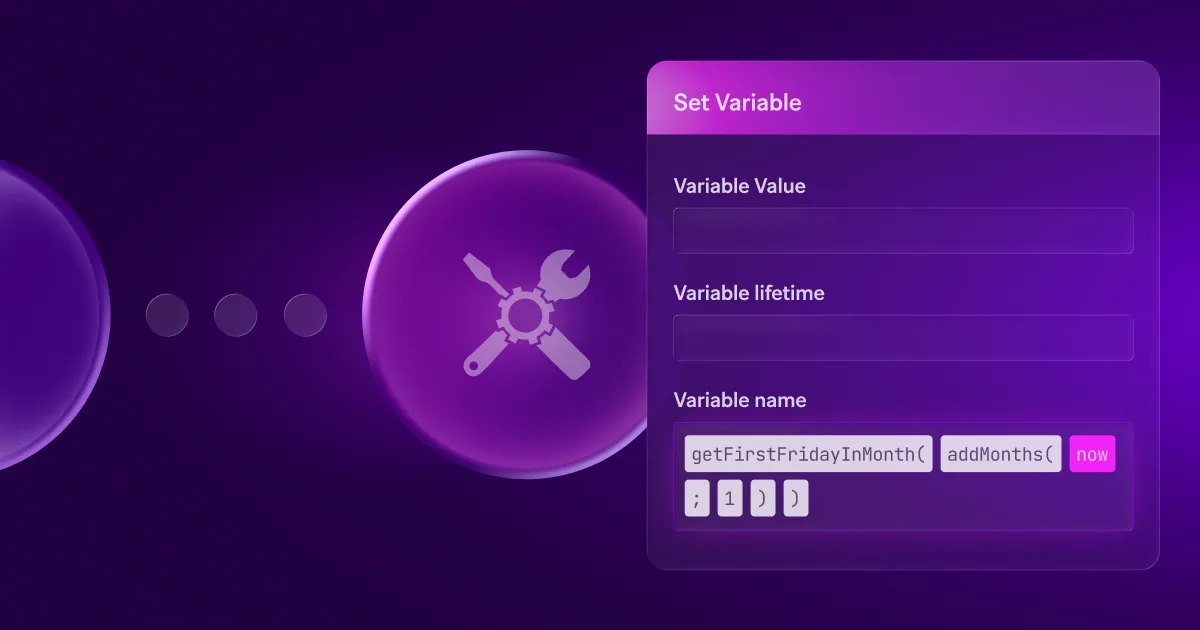Viewport: 1200px width, 630px height.
Task: Select the last closing parenthesis token
Action: click(x=796, y=499)
